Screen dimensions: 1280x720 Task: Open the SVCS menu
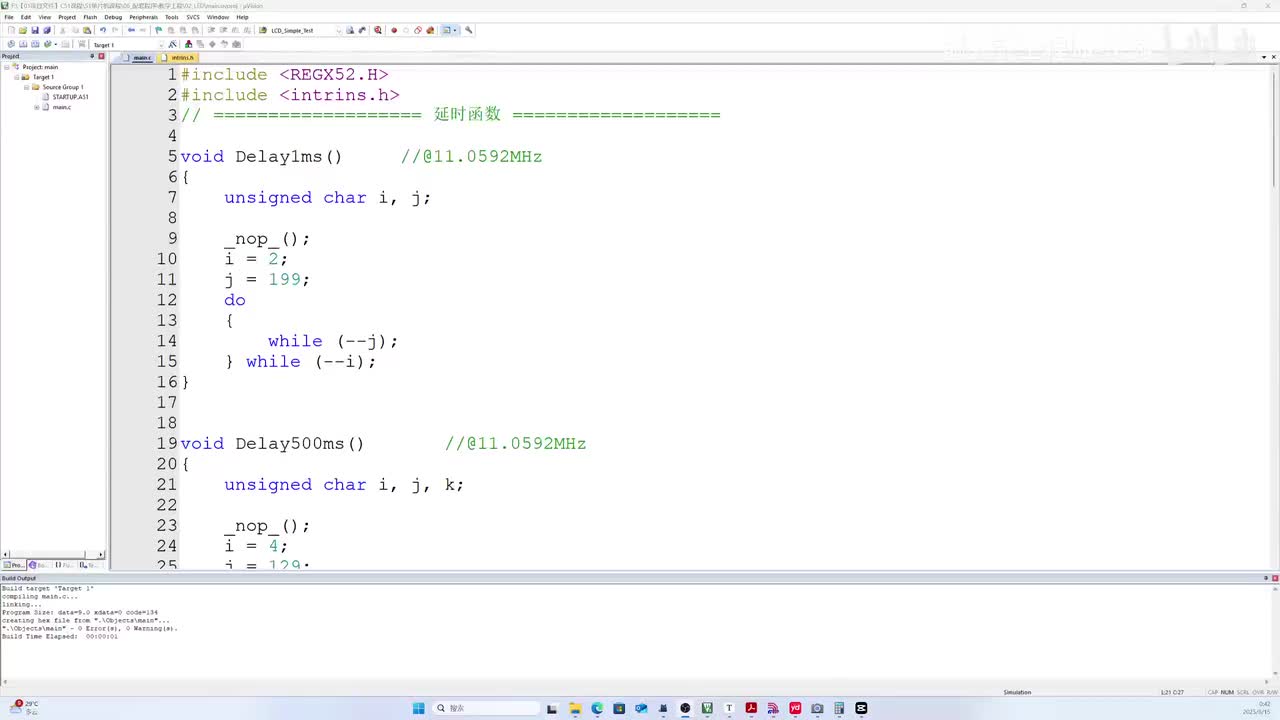click(x=193, y=17)
